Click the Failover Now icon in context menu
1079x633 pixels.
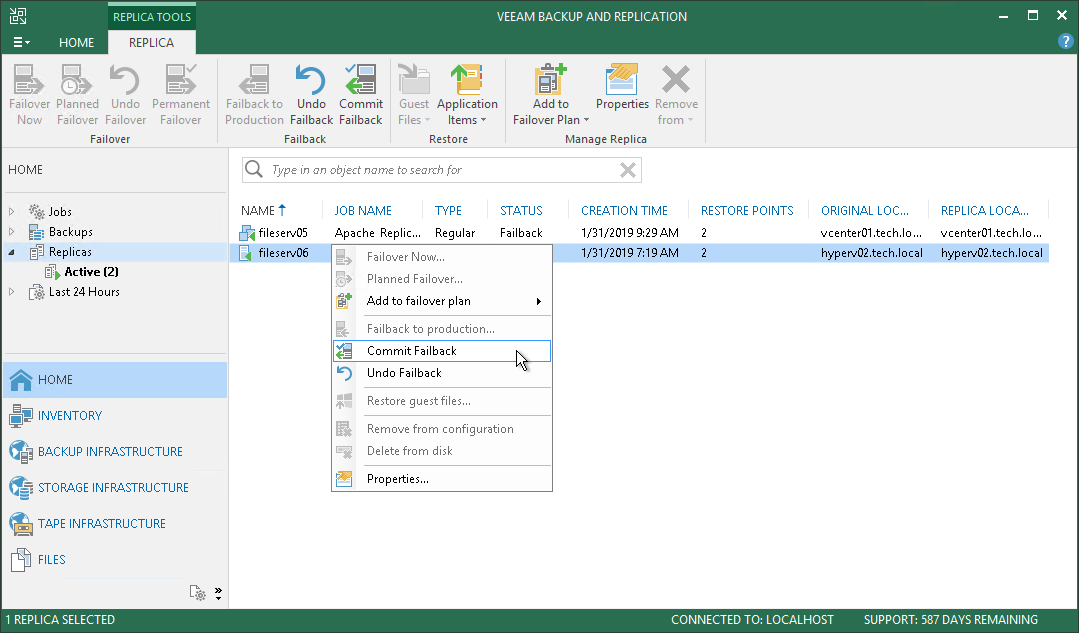tap(343, 257)
